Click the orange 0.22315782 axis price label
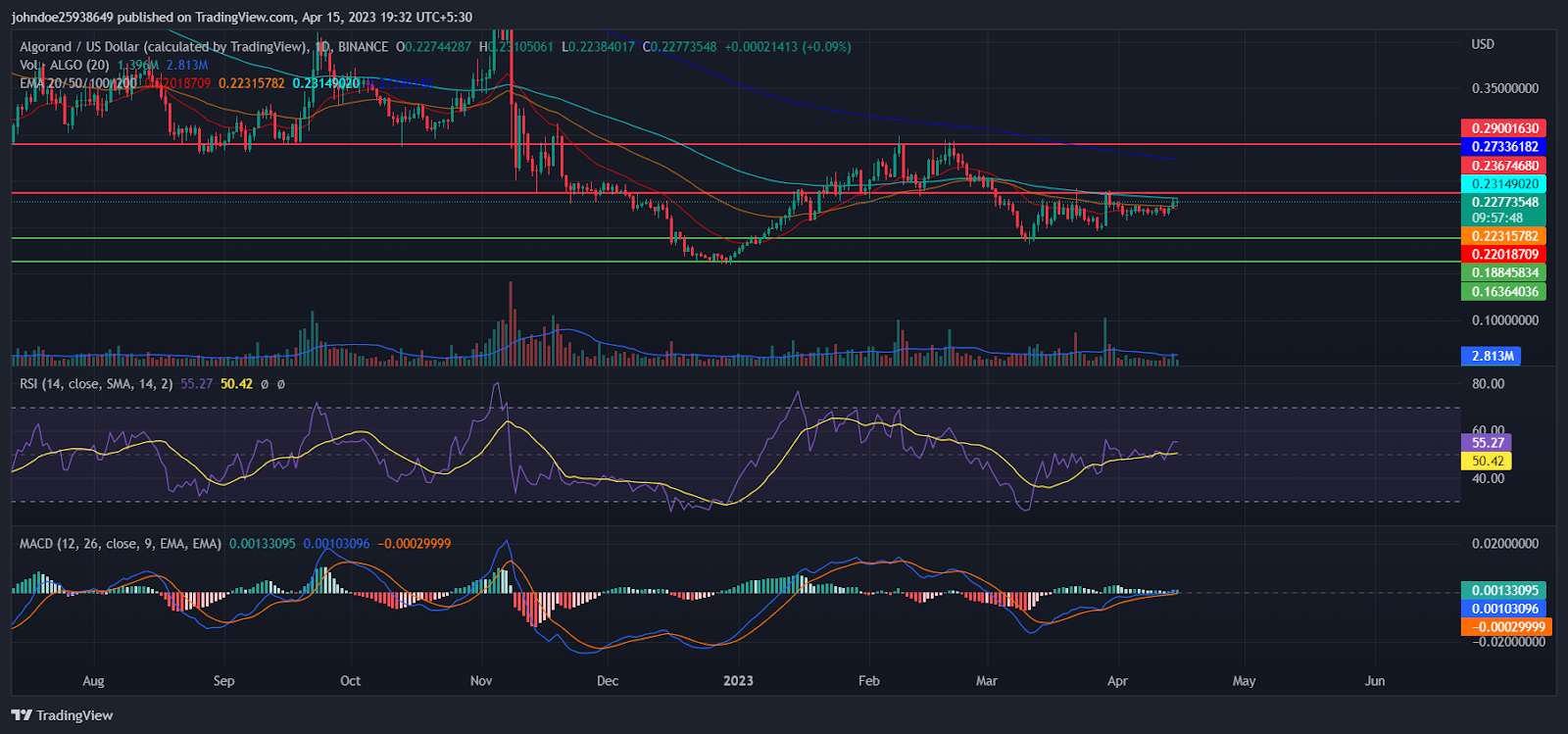Screen dimensions: 1568x734 click(1504, 236)
